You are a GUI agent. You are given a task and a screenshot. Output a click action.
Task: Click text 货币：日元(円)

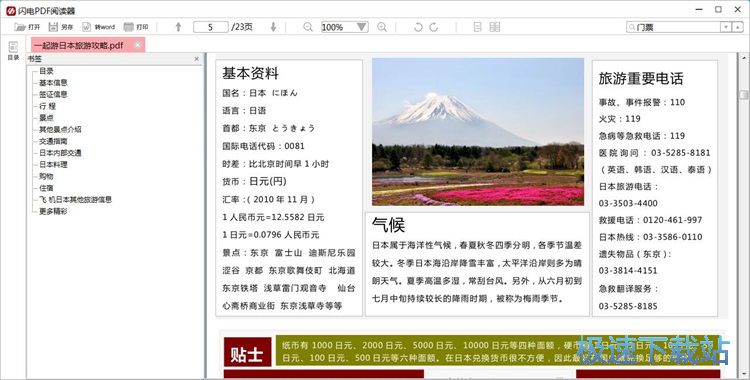254,181
